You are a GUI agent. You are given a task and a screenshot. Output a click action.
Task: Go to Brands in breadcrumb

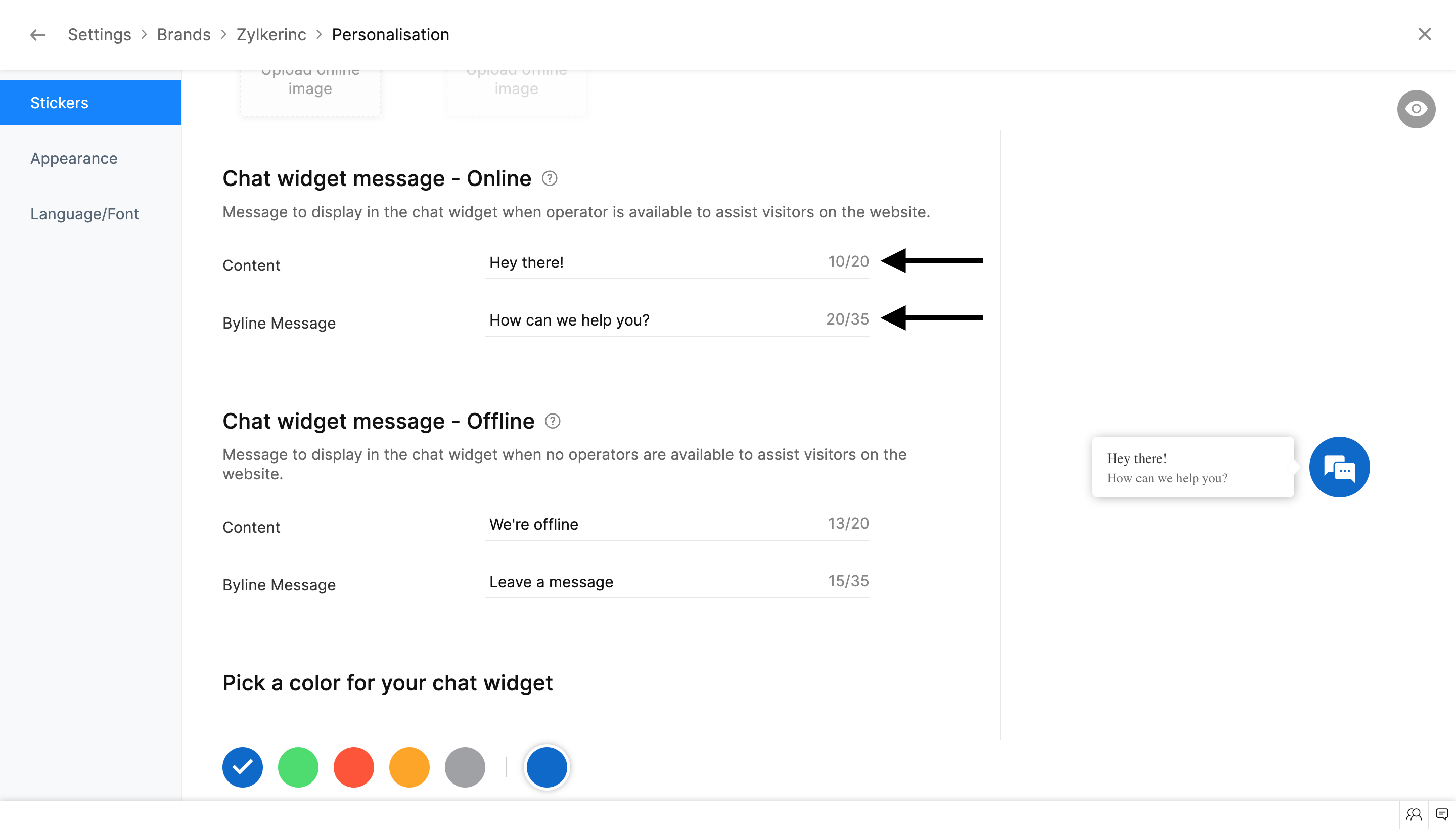pyautogui.click(x=184, y=35)
